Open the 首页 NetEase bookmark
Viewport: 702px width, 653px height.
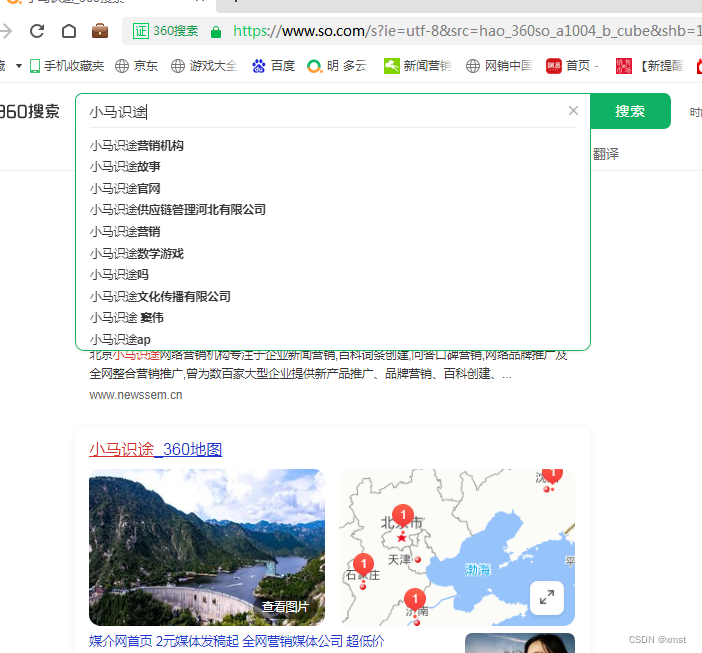pyautogui.click(x=572, y=66)
